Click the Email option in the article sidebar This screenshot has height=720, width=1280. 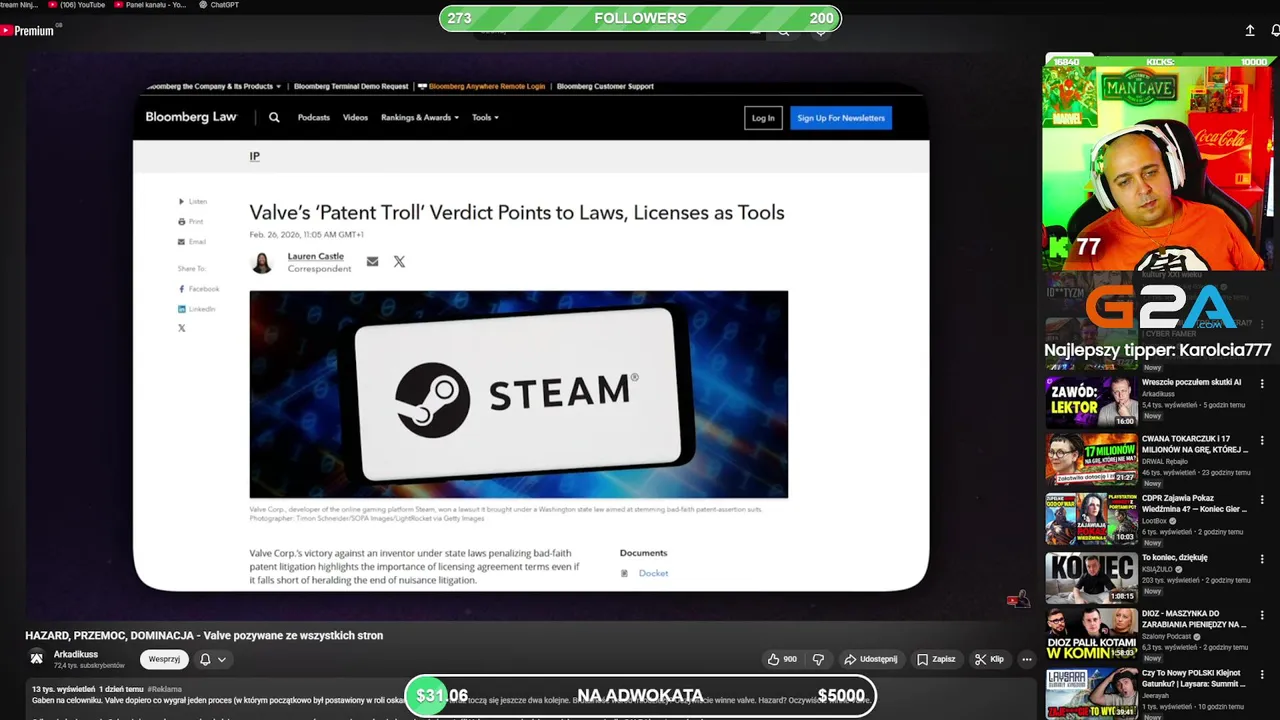[191, 241]
